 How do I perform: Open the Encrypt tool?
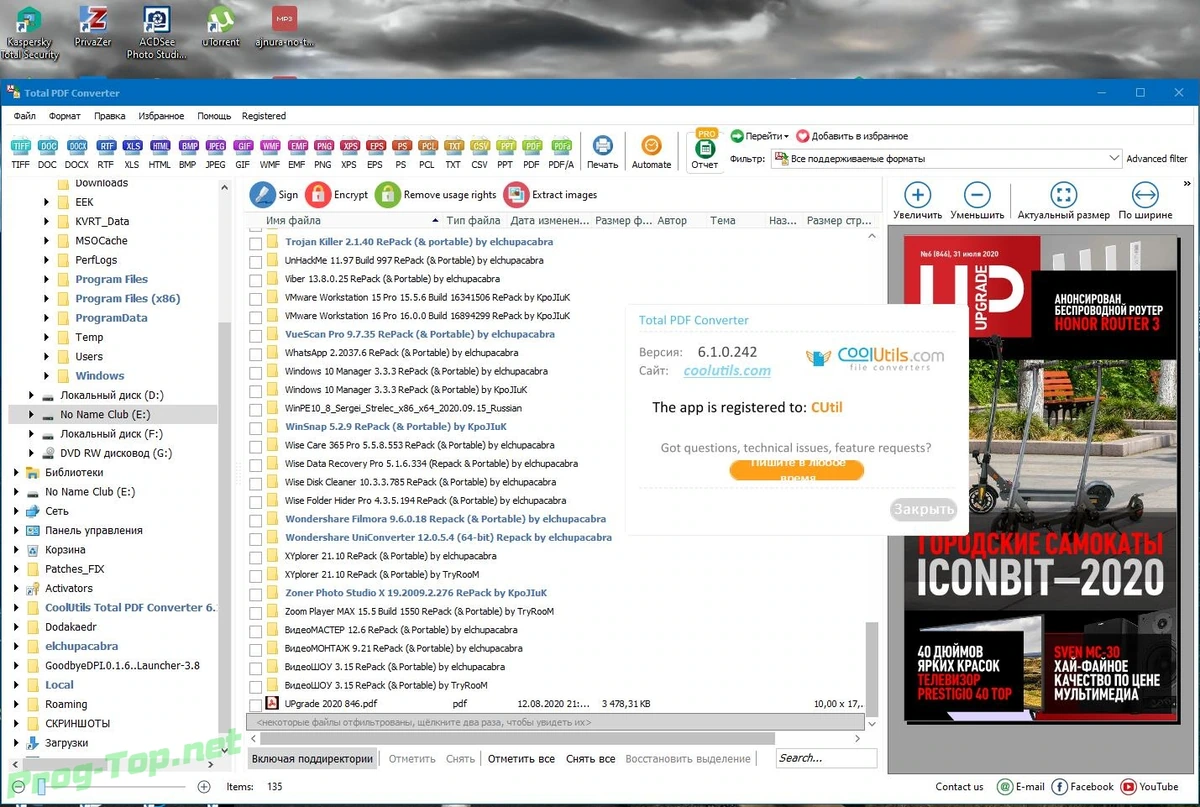338,194
